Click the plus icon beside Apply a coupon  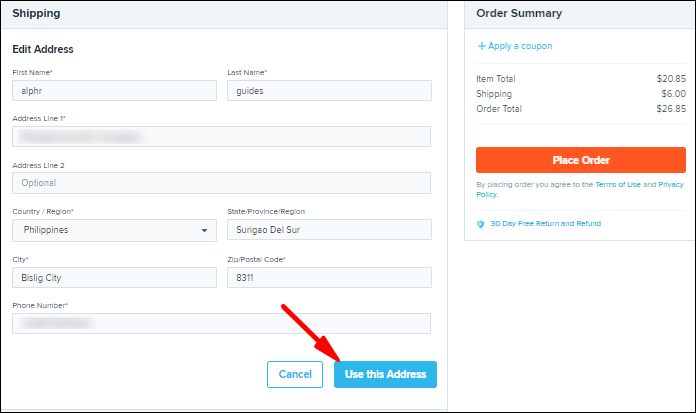pos(482,46)
